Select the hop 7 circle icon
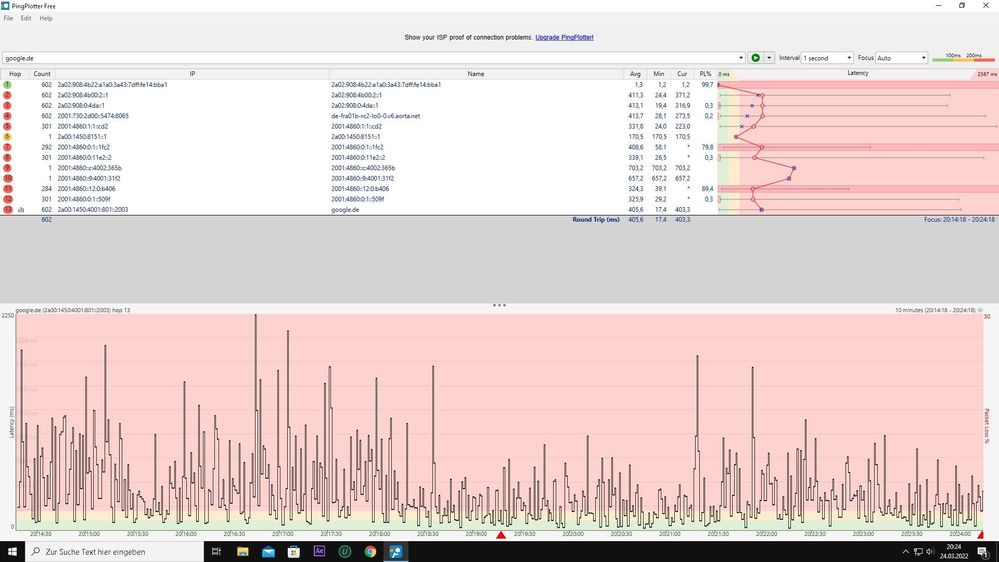The height and width of the screenshot is (562, 999). 7,147
